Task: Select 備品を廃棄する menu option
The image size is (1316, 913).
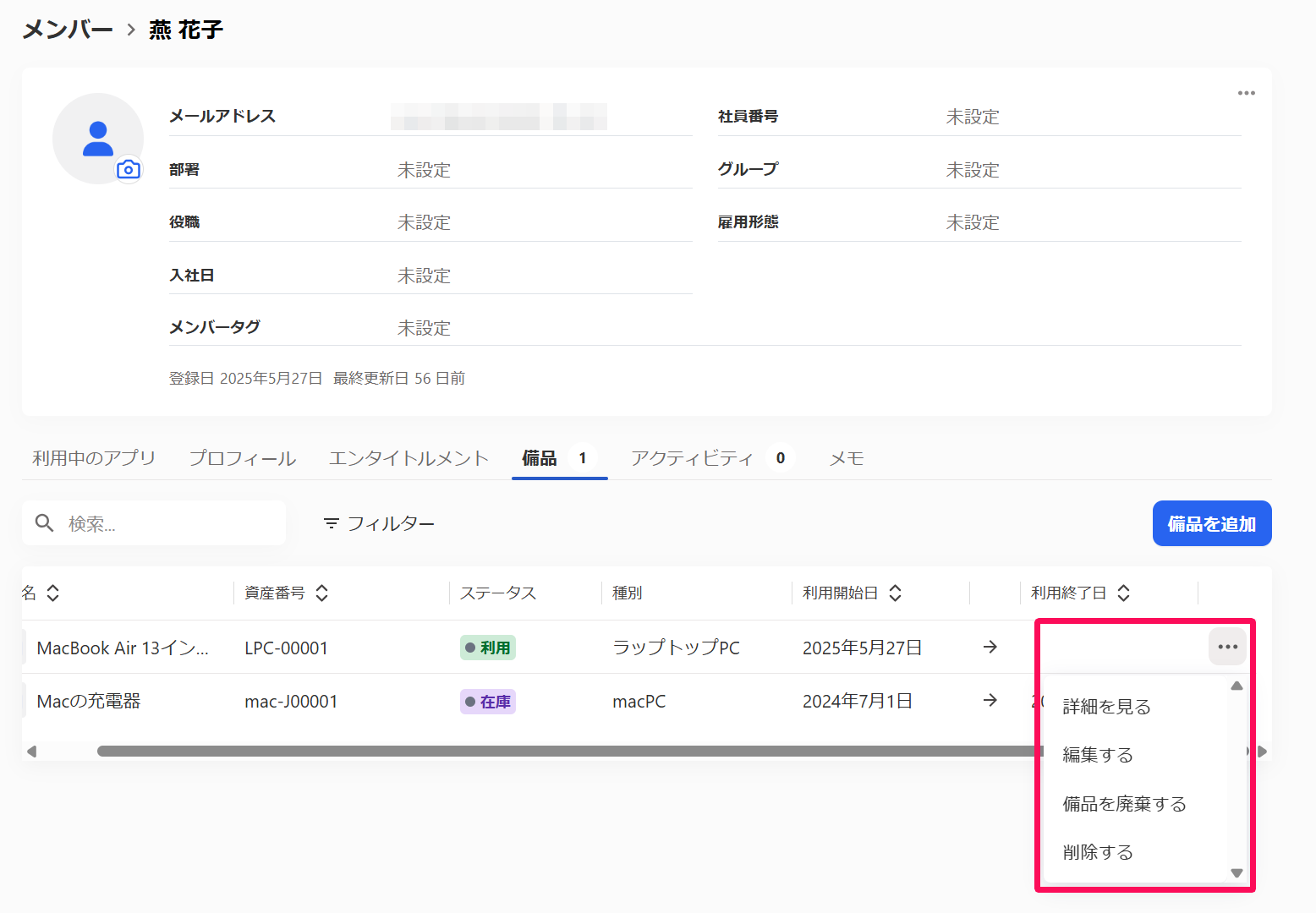Action: [x=1124, y=804]
